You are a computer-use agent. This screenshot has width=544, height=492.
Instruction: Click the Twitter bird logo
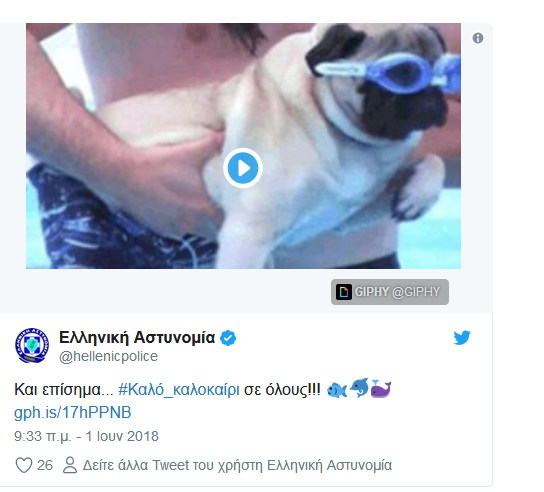point(462,337)
